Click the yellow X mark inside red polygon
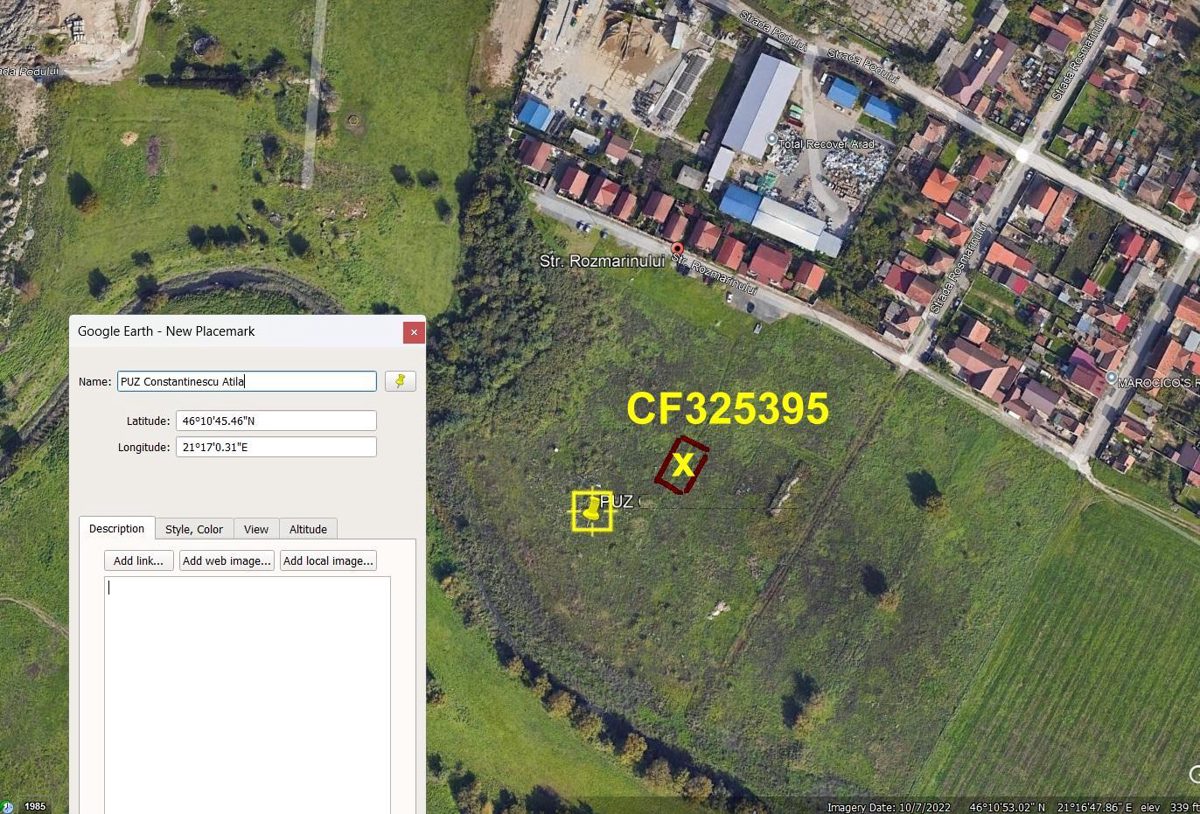The height and width of the screenshot is (814, 1200). click(x=683, y=464)
